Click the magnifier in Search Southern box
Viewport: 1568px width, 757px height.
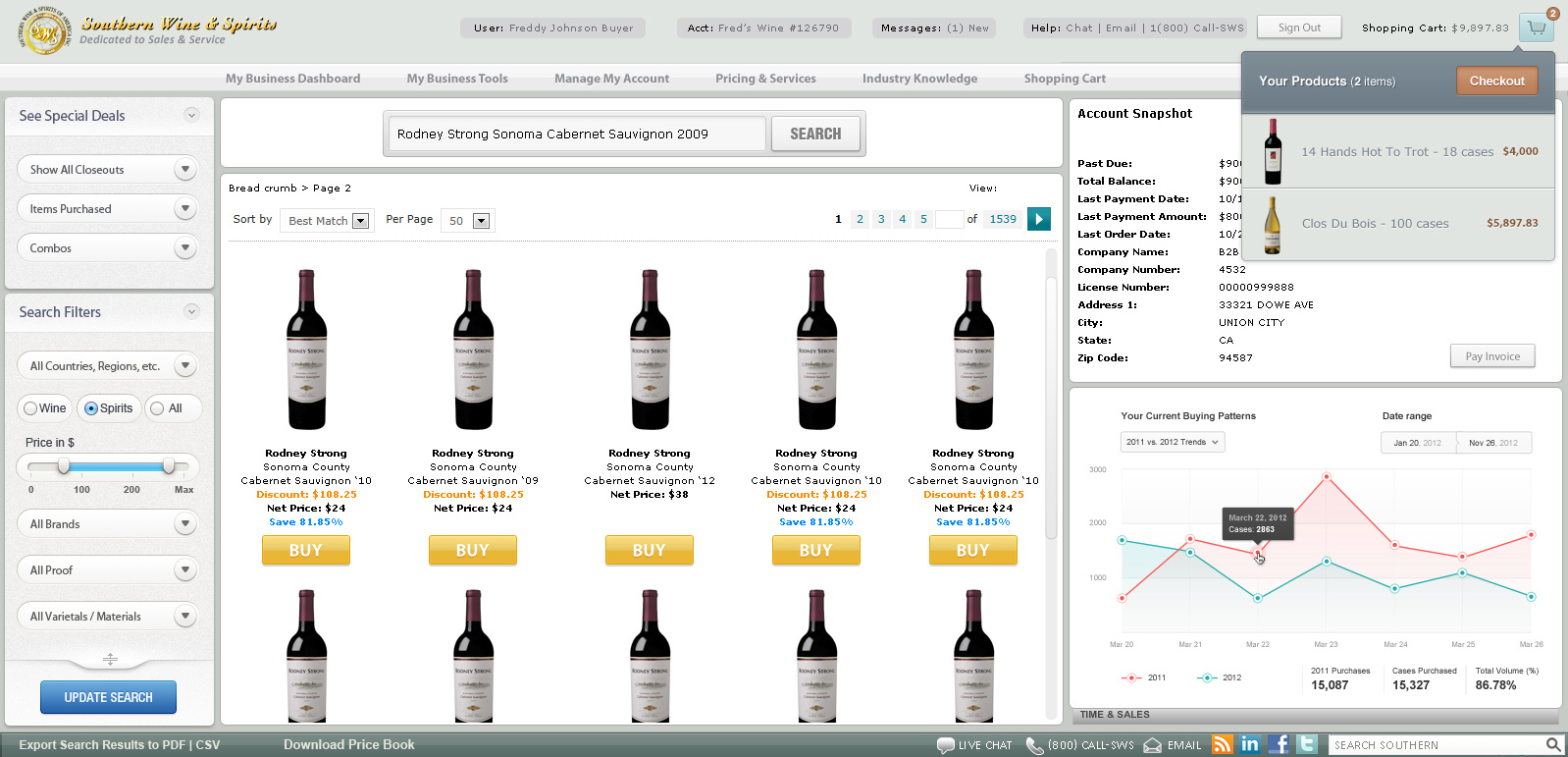1553,745
